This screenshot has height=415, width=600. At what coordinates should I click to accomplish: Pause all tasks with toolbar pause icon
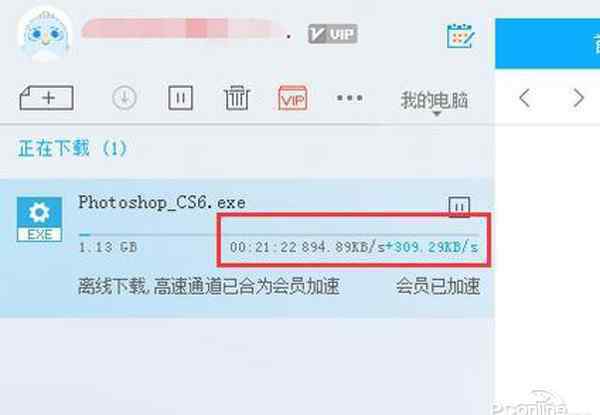tap(180, 98)
